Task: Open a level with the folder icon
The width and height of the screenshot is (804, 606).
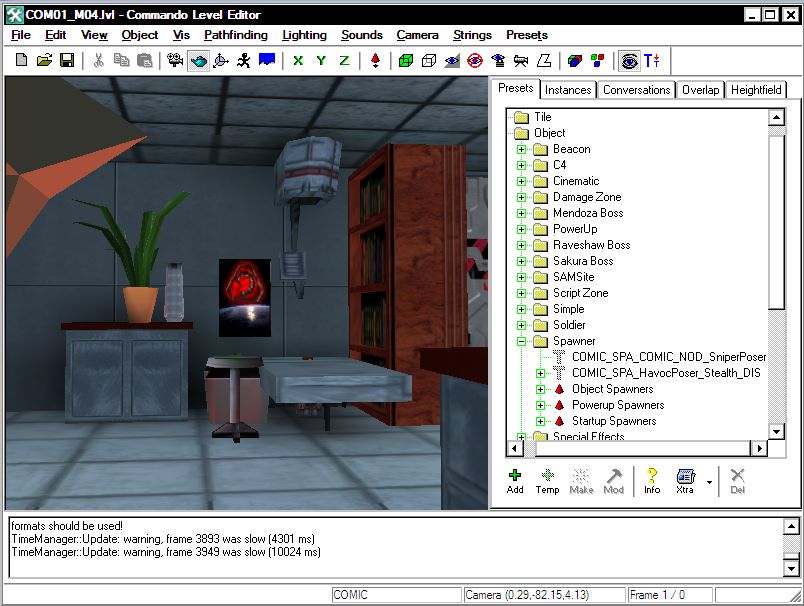Action: pyautogui.click(x=44, y=61)
